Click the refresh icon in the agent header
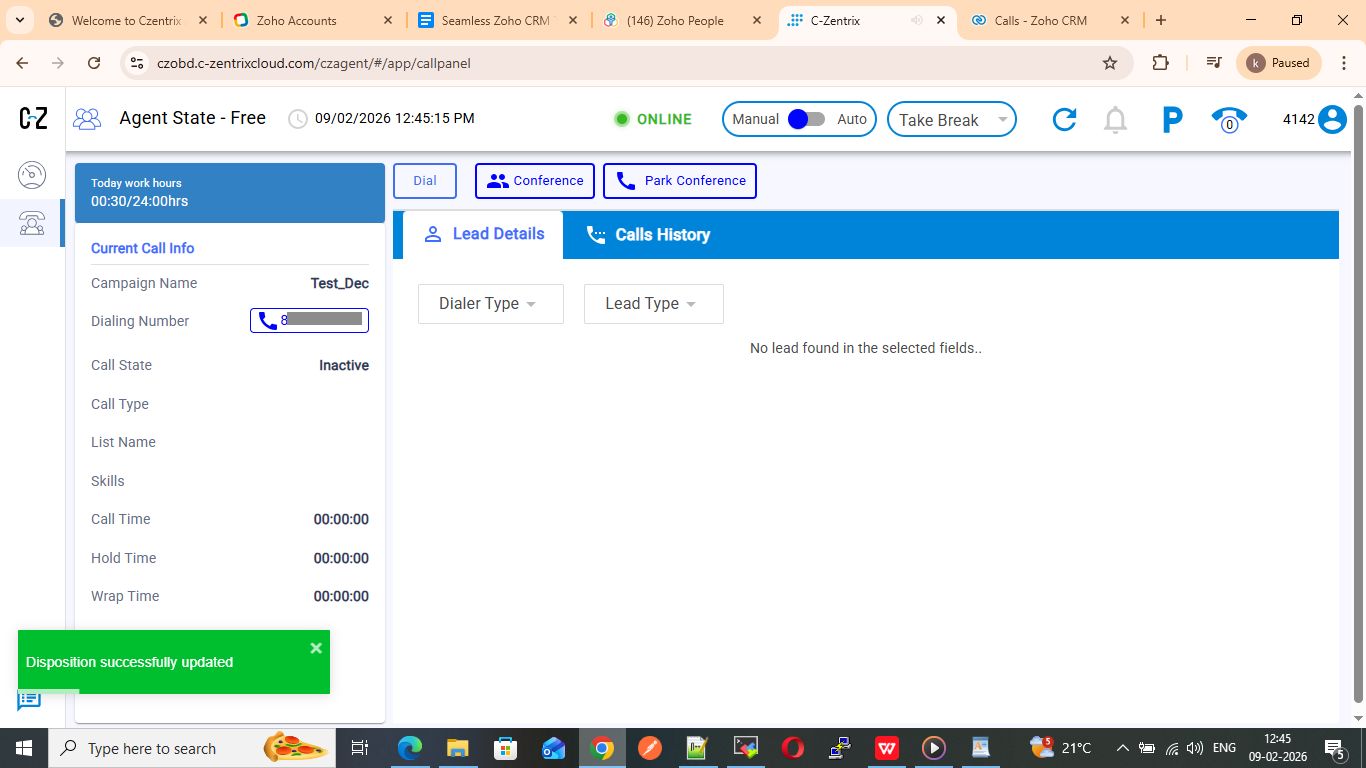Screen dimensions: 1366x768 point(1064,120)
